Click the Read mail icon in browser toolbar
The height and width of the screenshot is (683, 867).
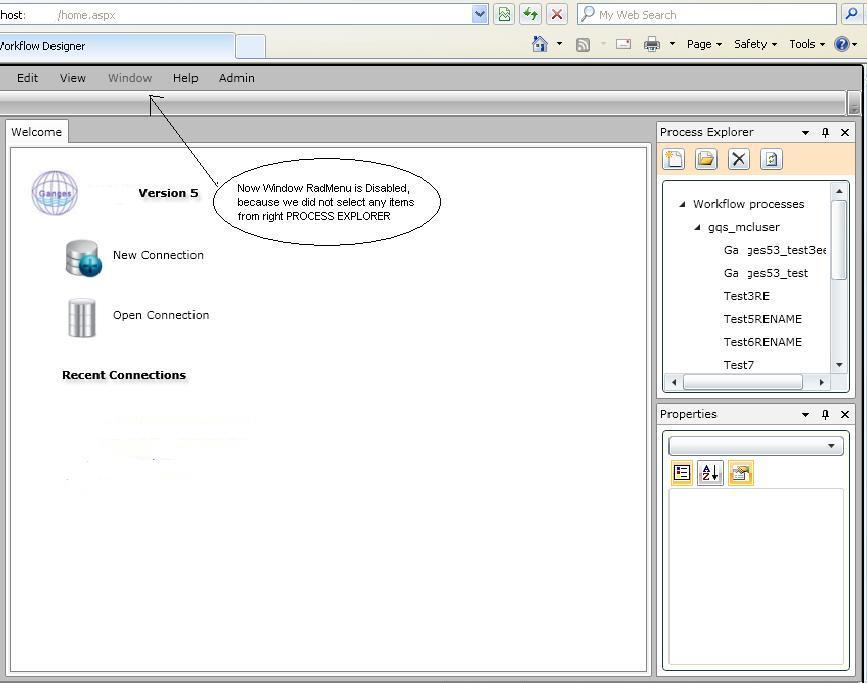point(623,44)
